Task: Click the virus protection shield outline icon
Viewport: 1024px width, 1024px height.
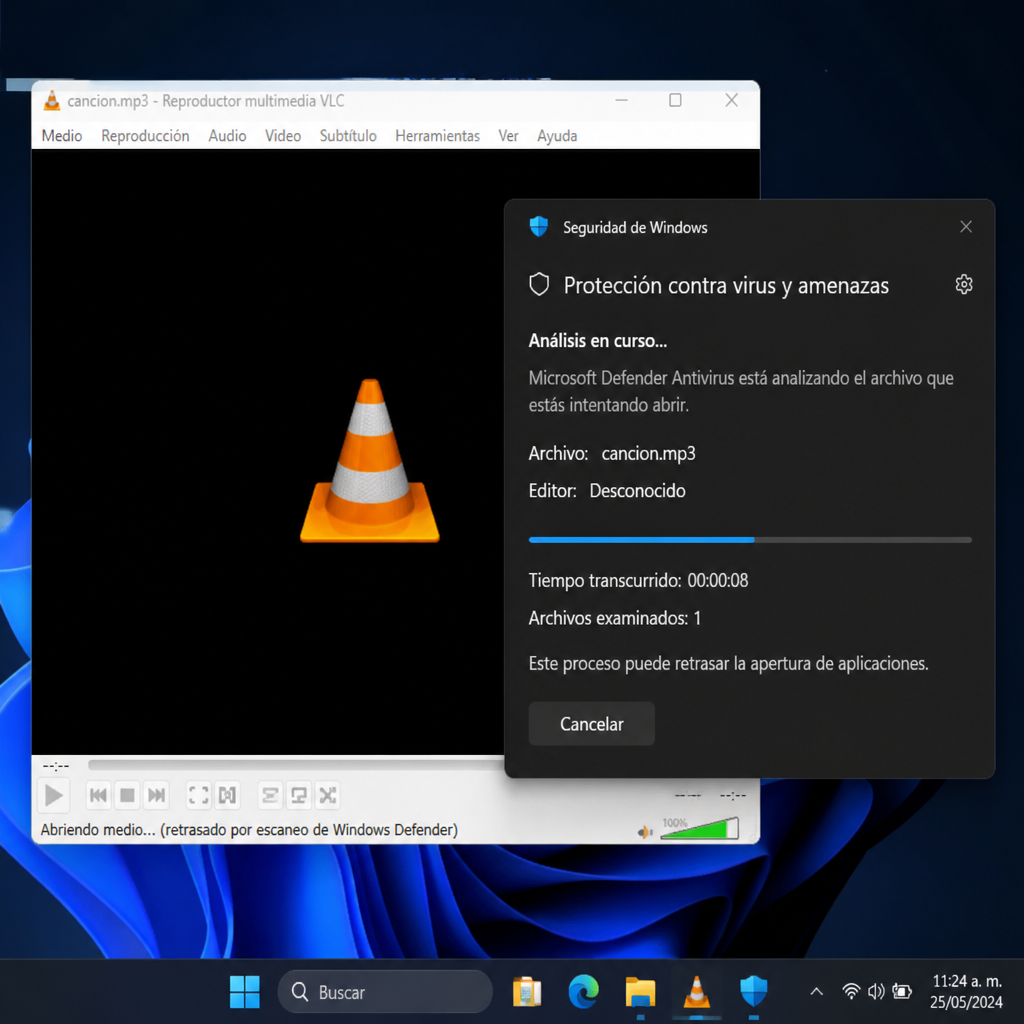Action: 539,285
